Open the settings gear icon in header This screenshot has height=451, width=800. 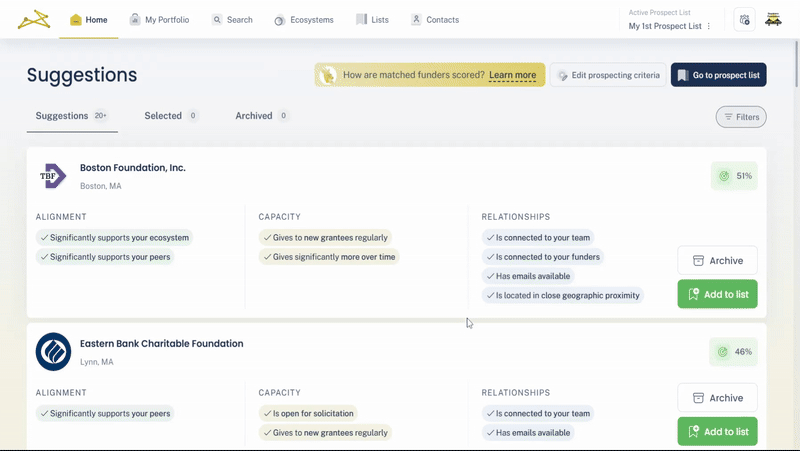tap(744, 20)
